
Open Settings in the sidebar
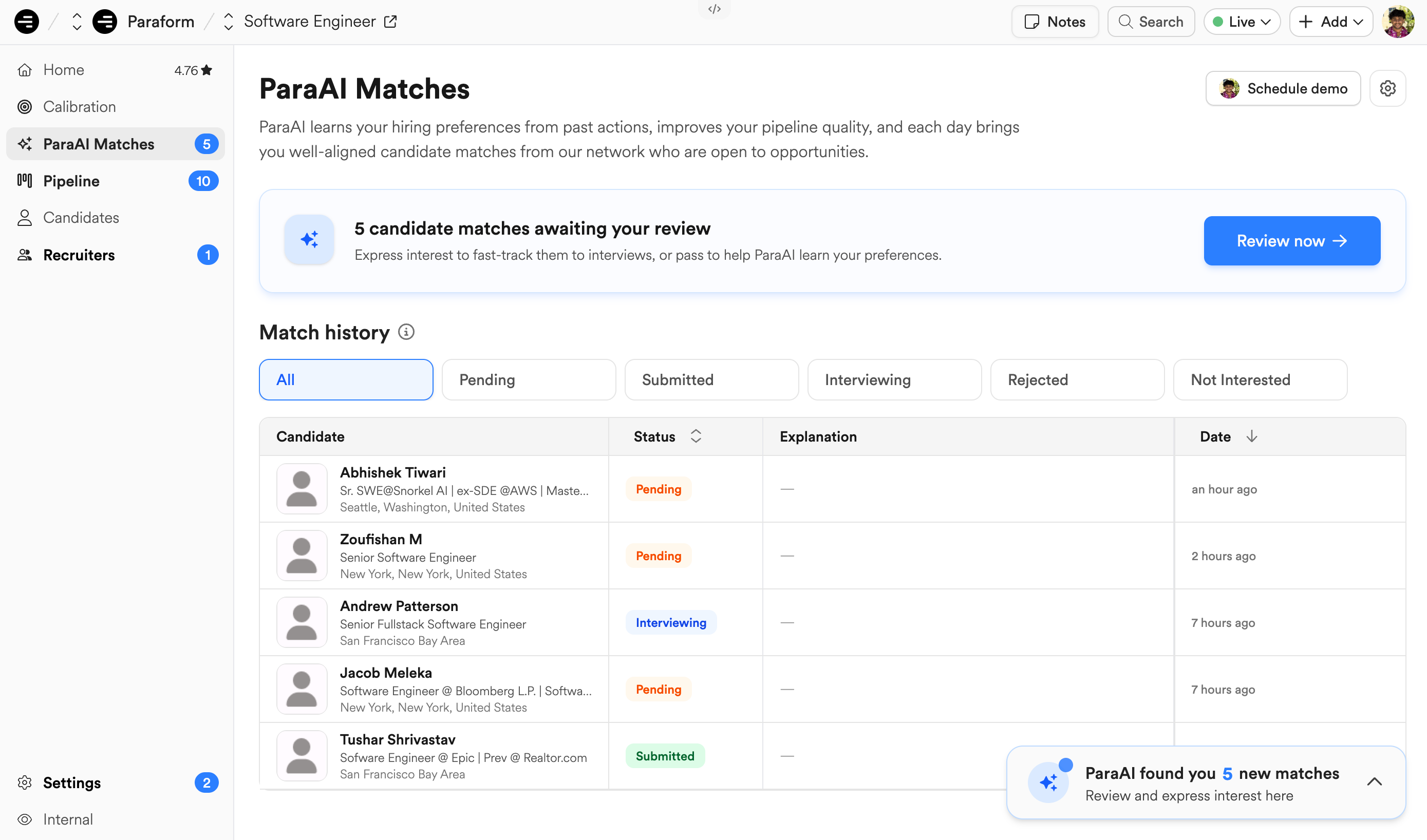pyautogui.click(x=116, y=782)
